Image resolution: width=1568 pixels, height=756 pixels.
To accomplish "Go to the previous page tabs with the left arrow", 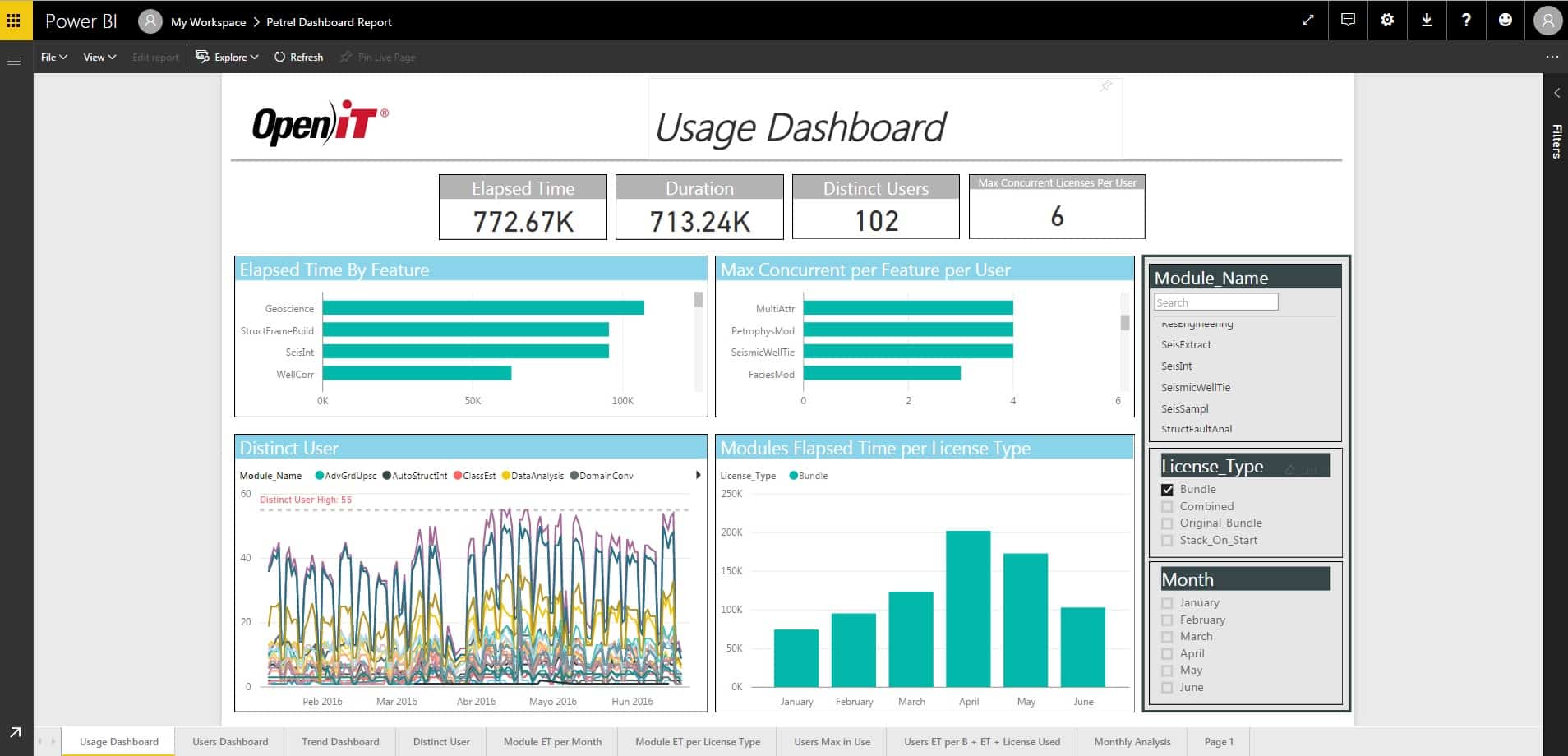I will pos(40,741).
